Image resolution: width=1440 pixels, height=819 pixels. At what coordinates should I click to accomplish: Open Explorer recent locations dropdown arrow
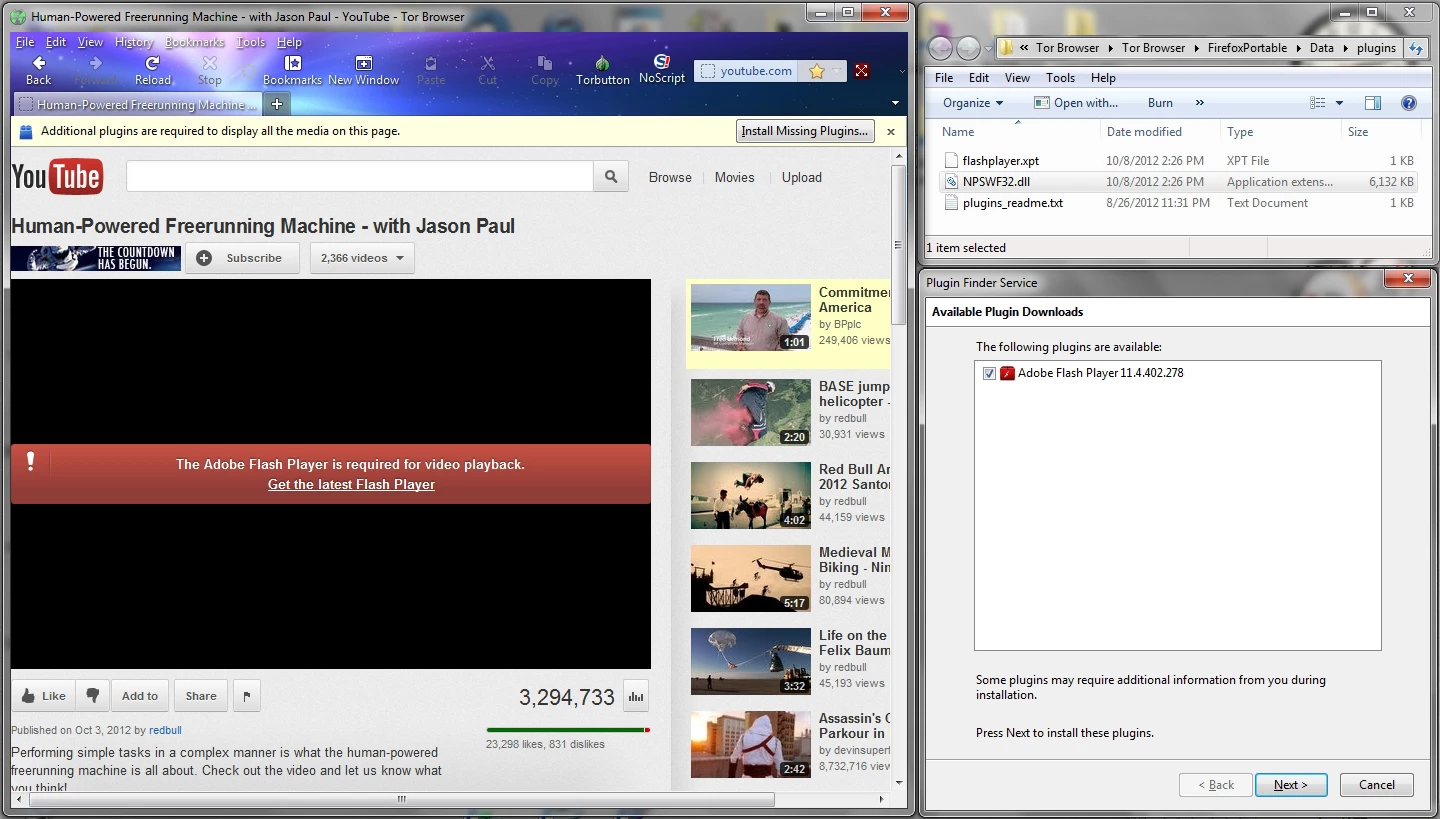(988, 48)
